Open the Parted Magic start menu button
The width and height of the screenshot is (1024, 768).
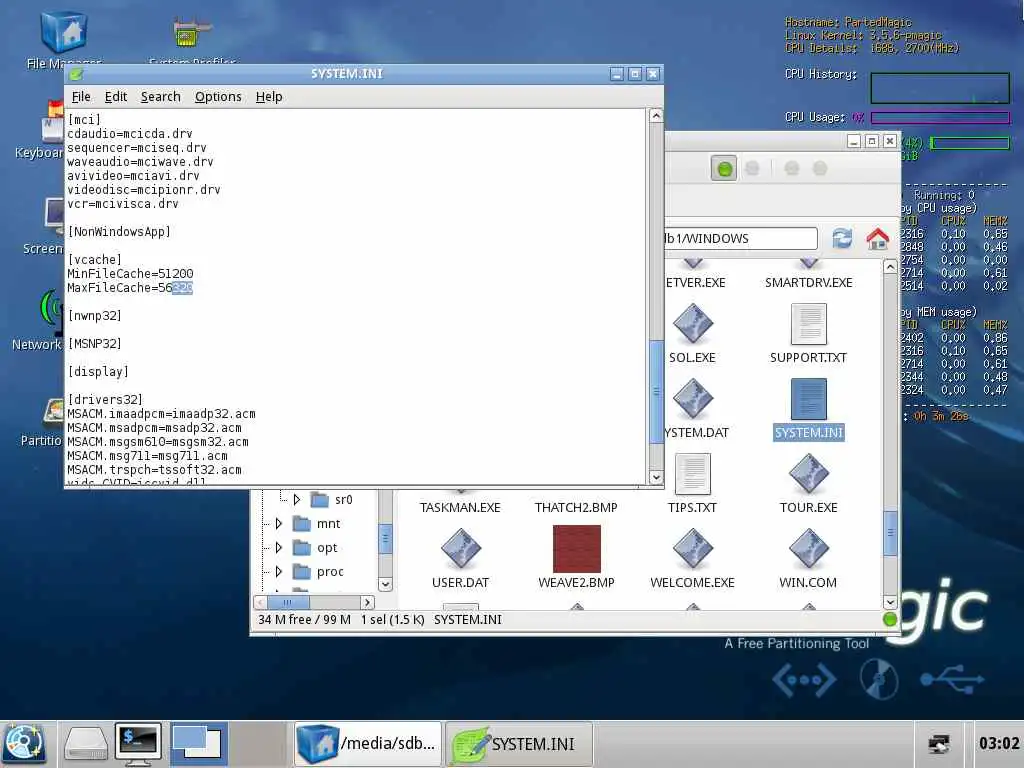point(24,744)
